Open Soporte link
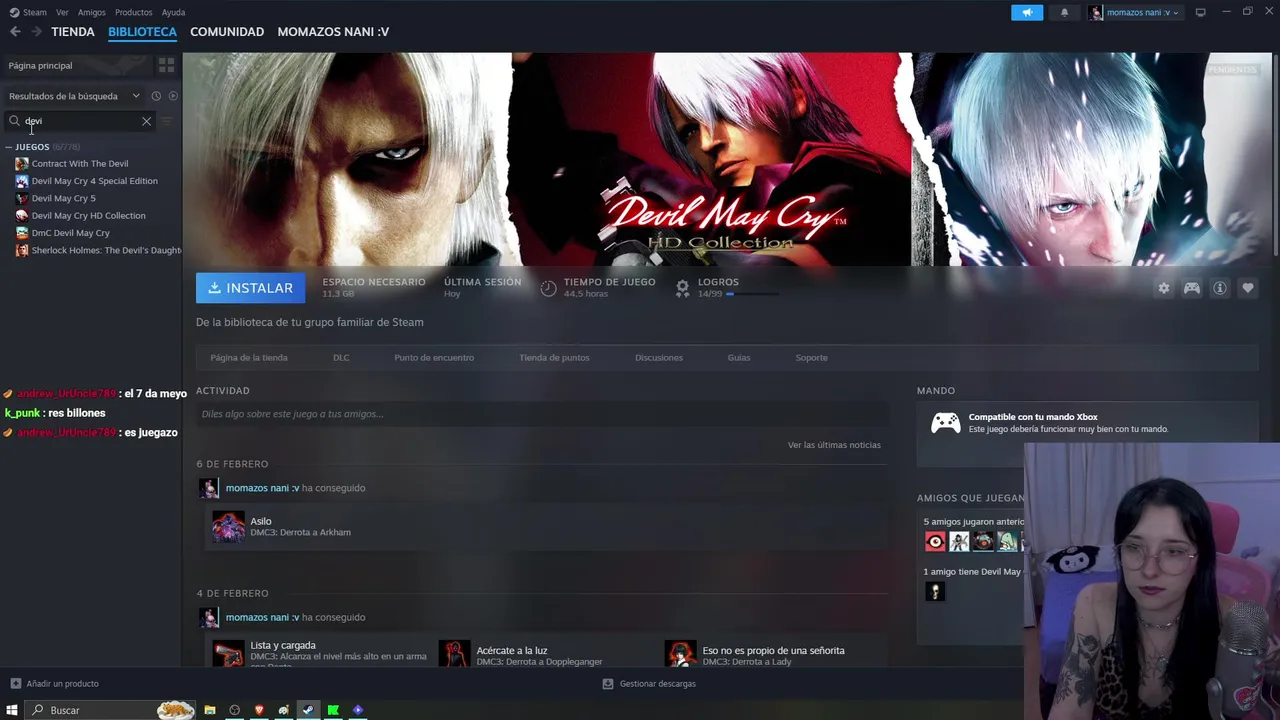Image resolution: width=1280 pixels, height=720 pixels. 811,357
